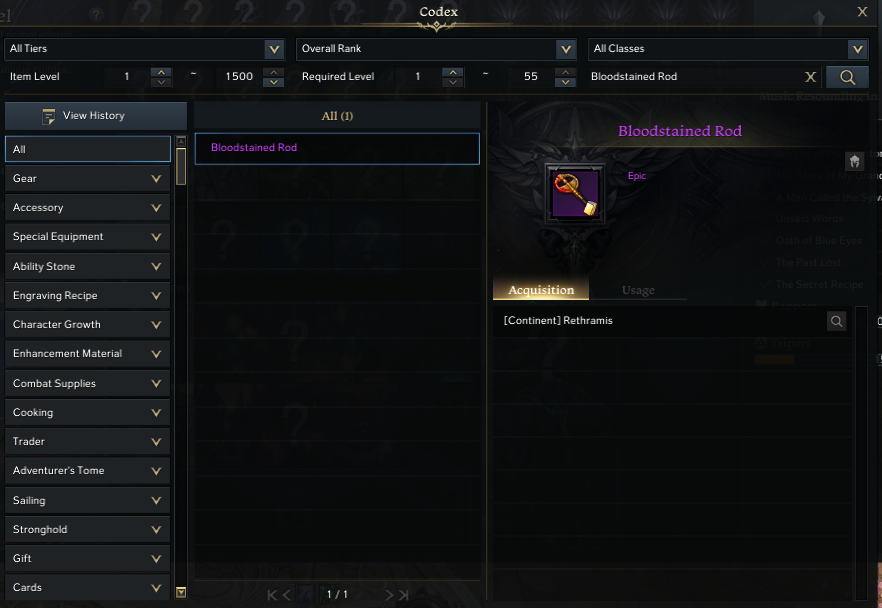The image size is (882, 608).
Task: Click the category list scroll-down arrow
Action: (181, 592)
